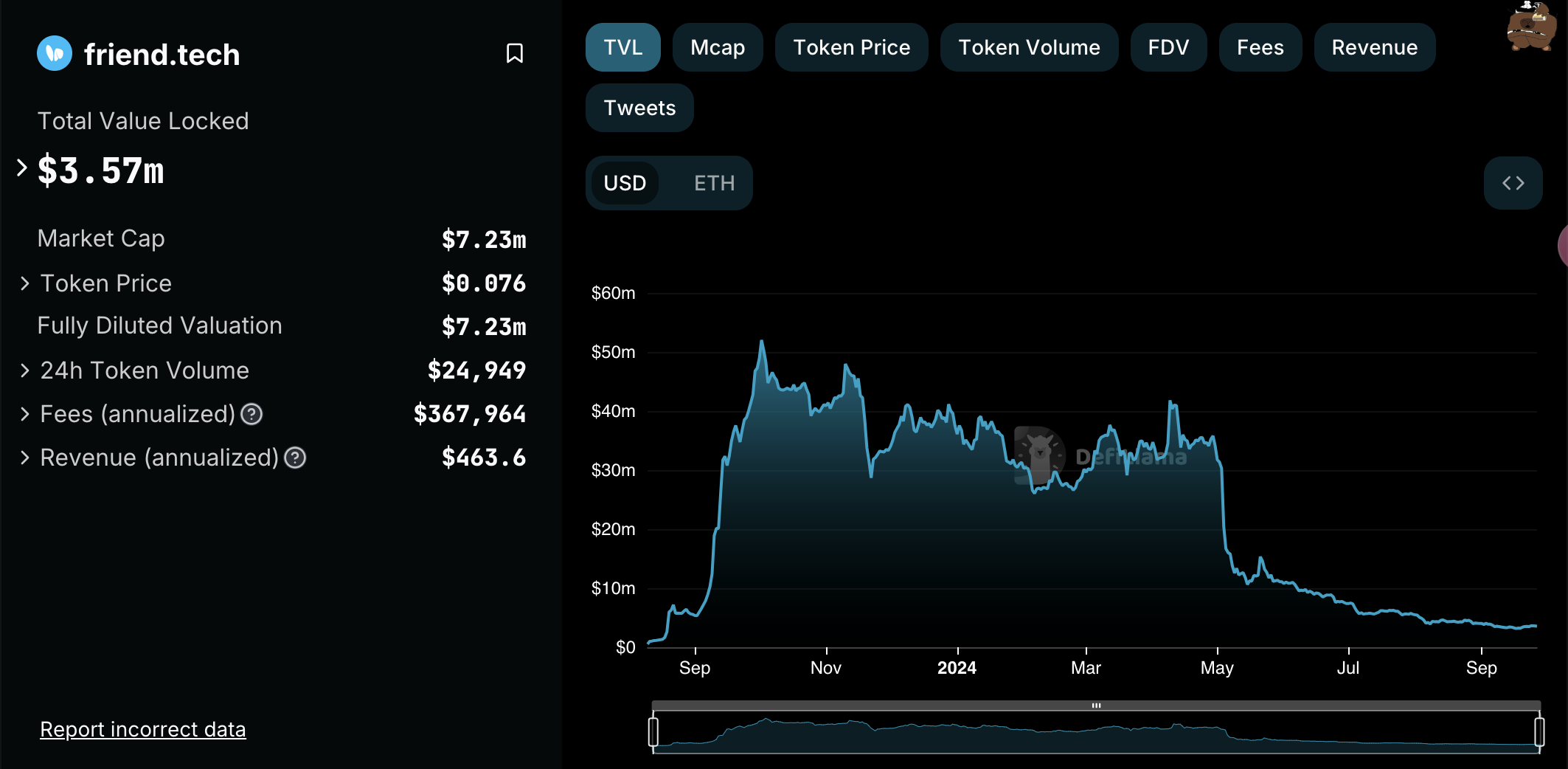Click the Mar x-axis label
The image size is (1568, 769).
pos(1086,668)
